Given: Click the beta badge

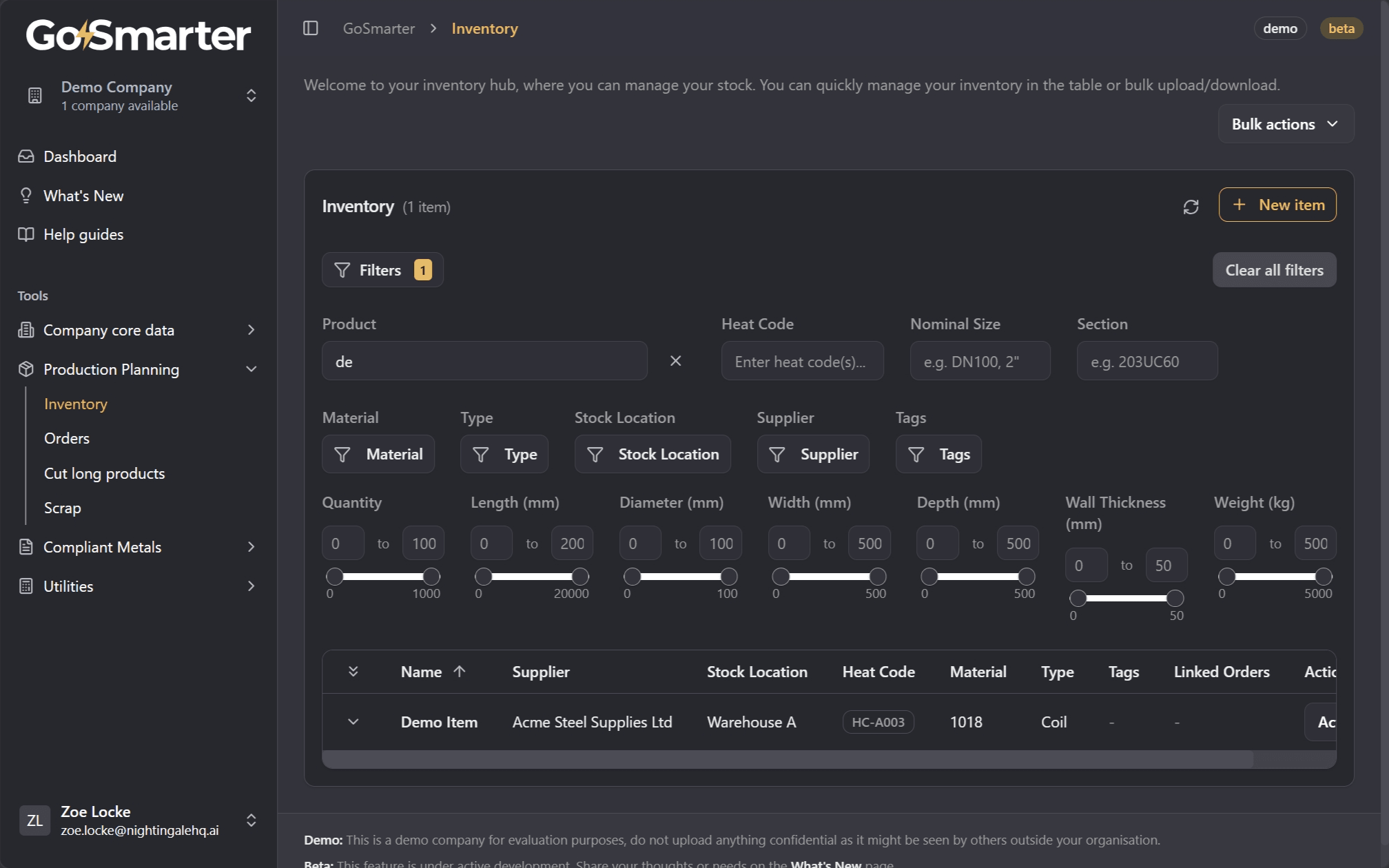Looking at the screenshot, I should [1341, 28].
